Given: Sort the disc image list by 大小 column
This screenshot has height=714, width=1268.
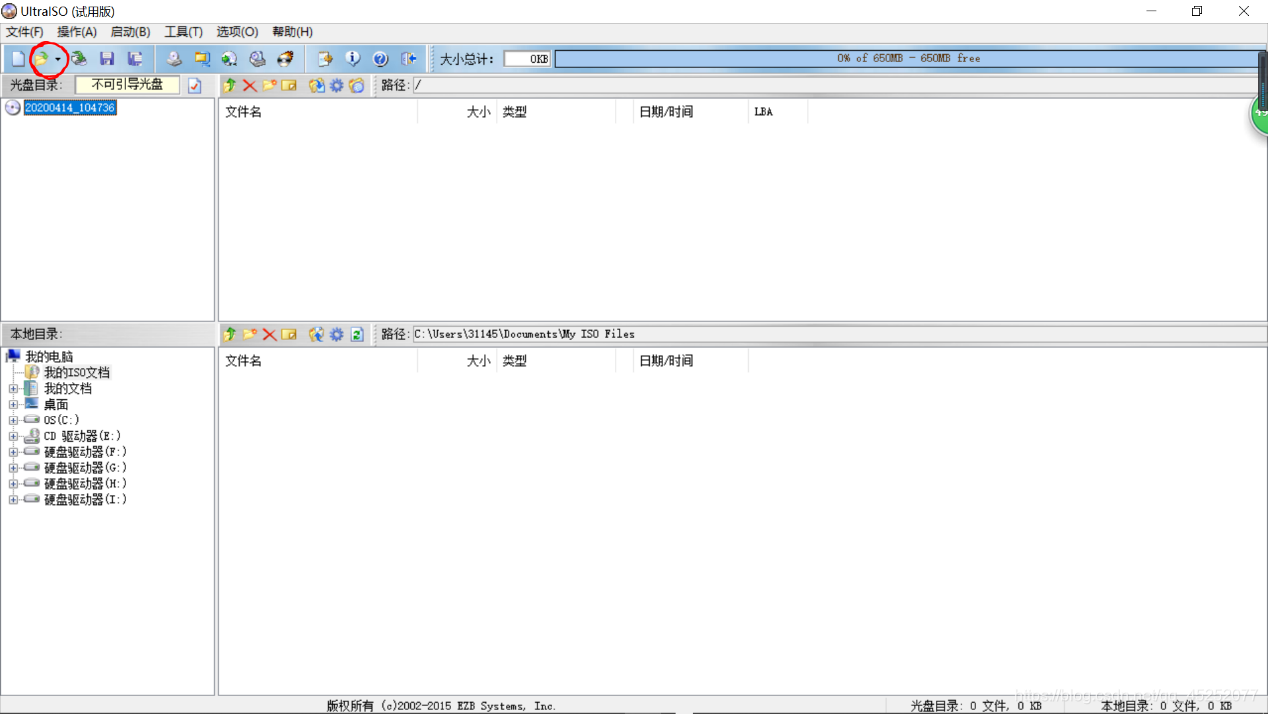Looking at the screenshot, I should click(x=457, y=112).
